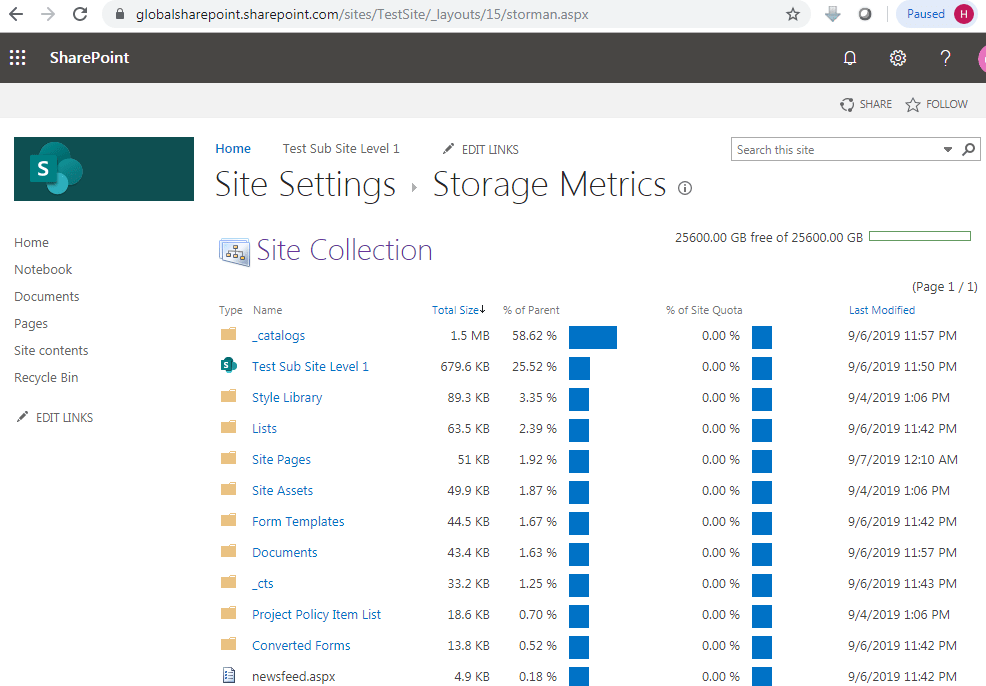Open the help question mark
This screenshot has height=686, width=986.
point(945,58)
